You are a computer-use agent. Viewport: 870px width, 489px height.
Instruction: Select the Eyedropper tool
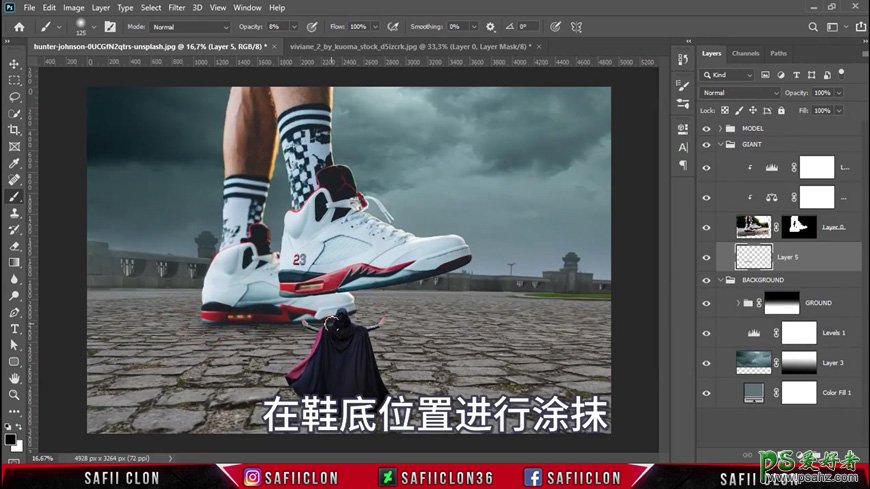(x=14, y=163)
